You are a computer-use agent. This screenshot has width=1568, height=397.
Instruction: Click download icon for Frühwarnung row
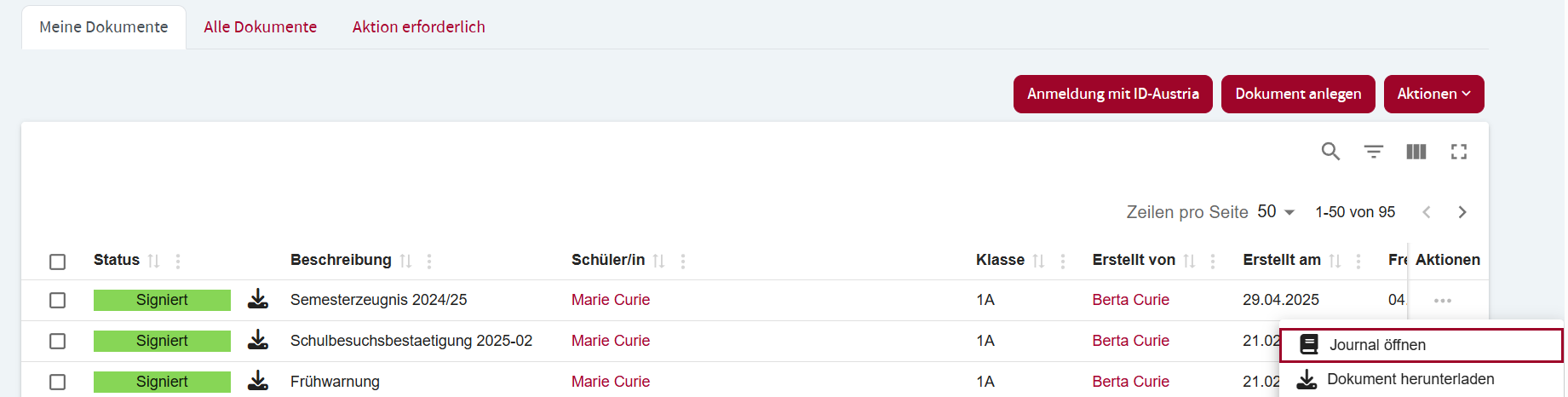[x=258, y=381]
